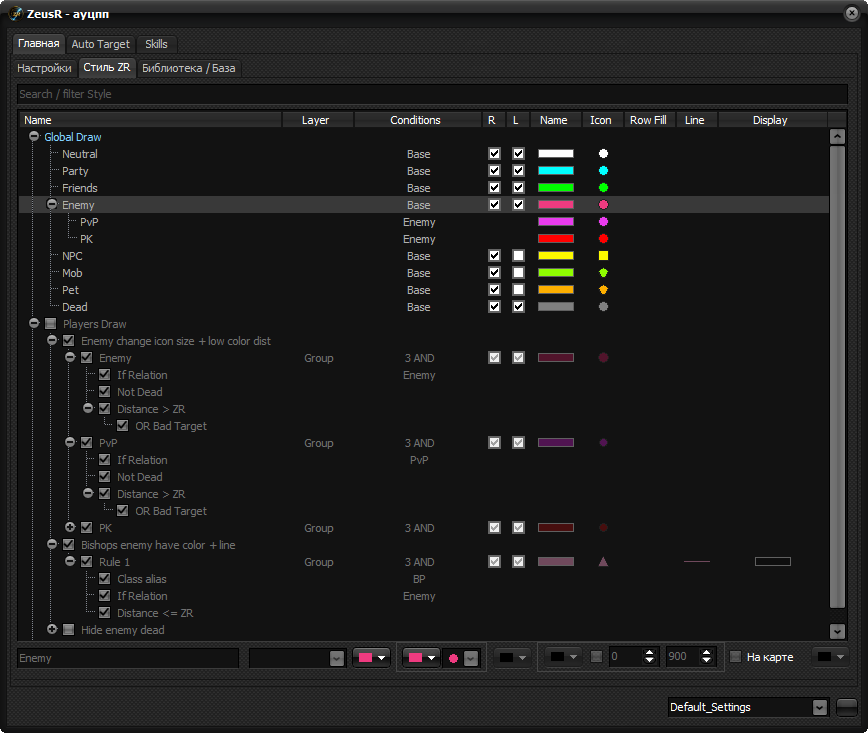Image resolution: width=868 pixels, height=733 pixels.
Task: Uncheck the Class alias checkbox
Action: coord(105,579)
